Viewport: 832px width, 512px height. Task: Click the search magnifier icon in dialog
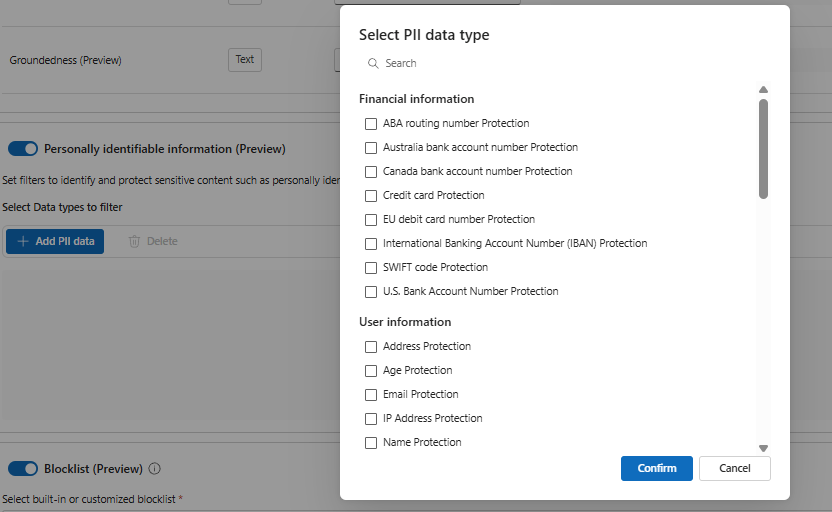[x=373, y=63]
